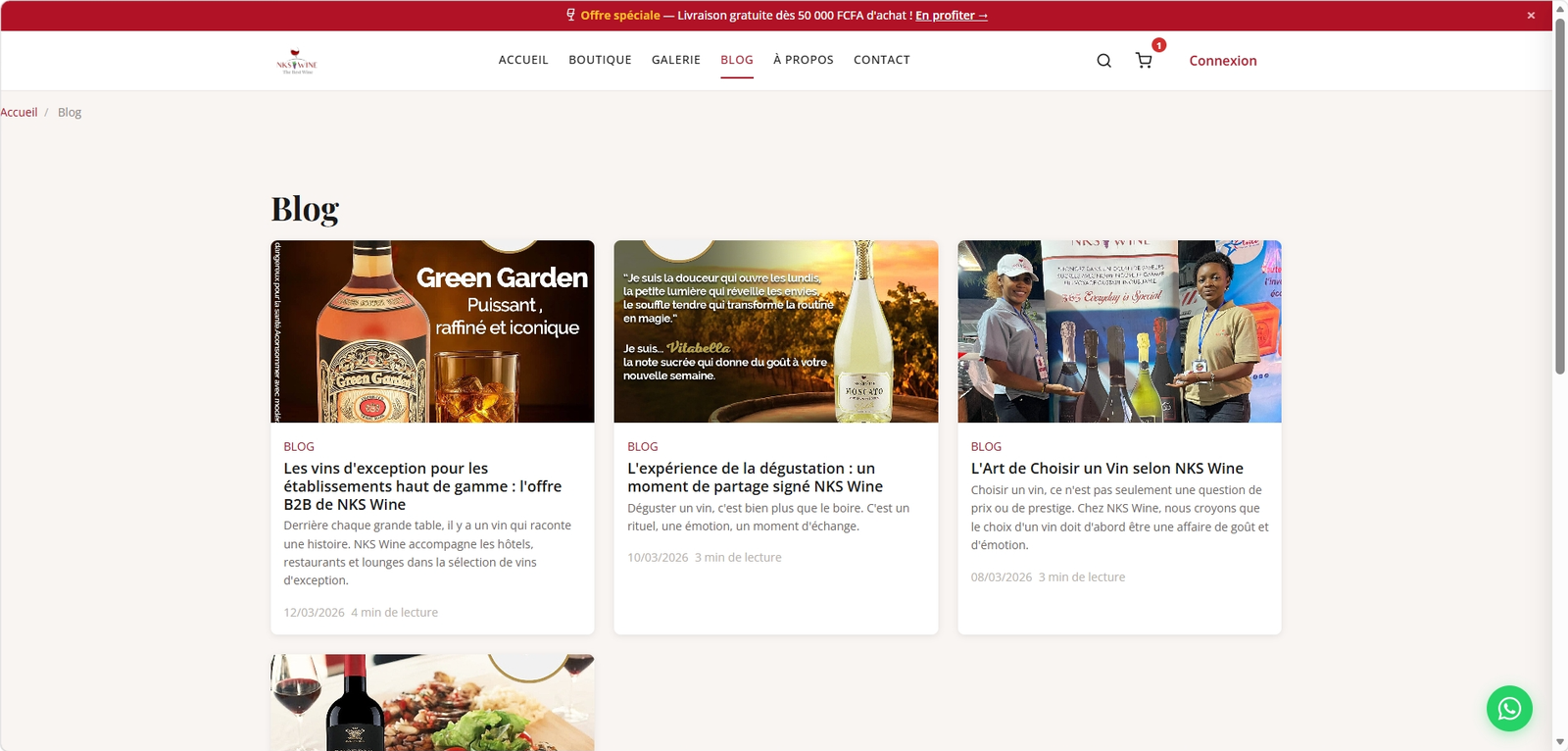Click the NKS Wine logo
1568x751 pixels.
pos(297,62)
